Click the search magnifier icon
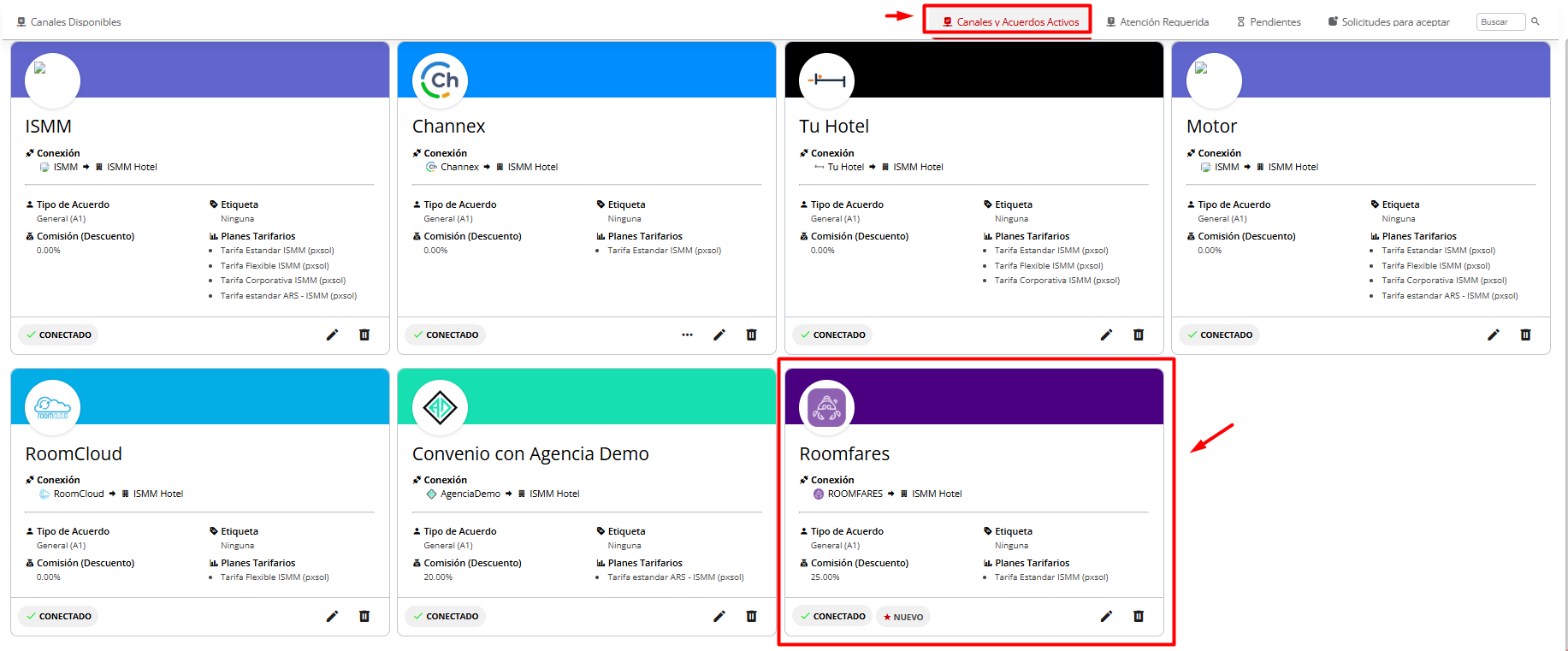Viewport: 1568px width, 651px height. click(1535, 21)
